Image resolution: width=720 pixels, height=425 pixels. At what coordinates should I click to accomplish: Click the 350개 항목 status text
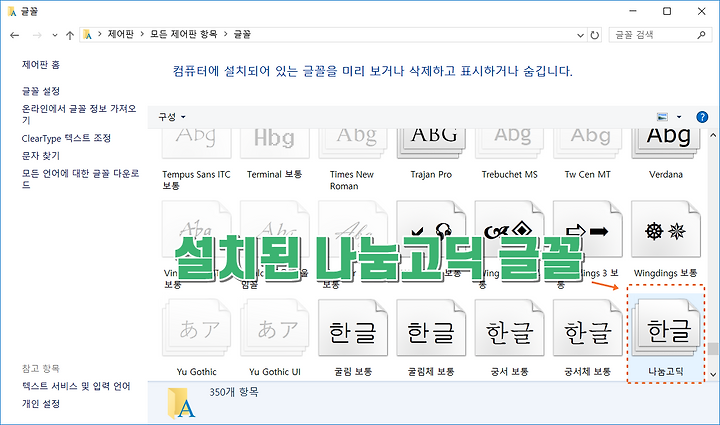coord(234,392)
